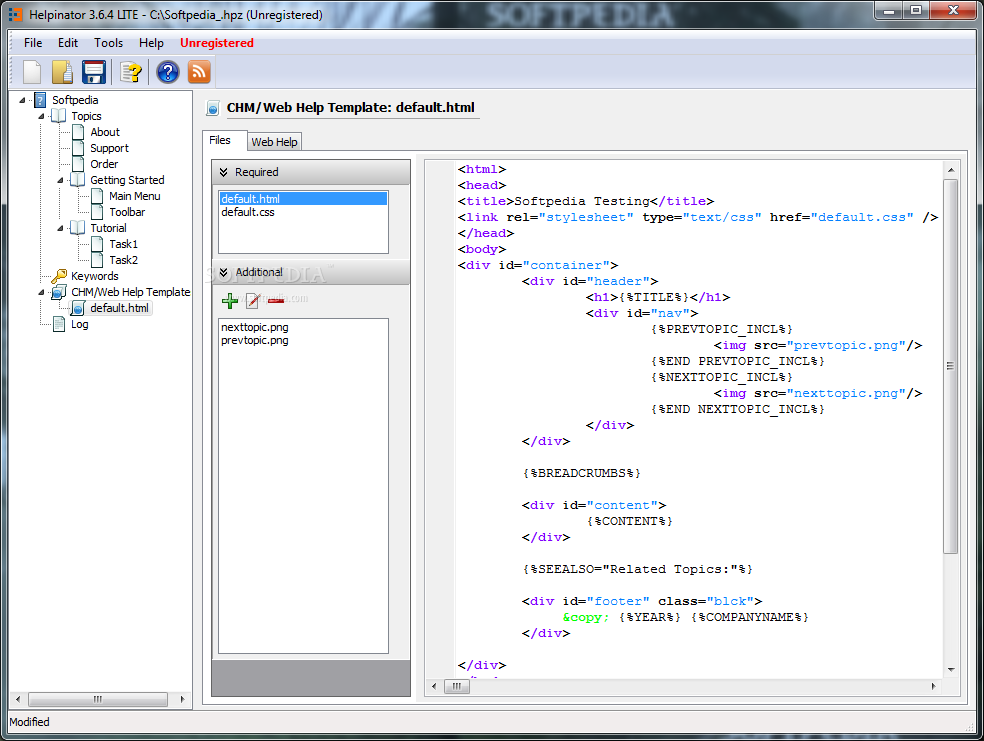
Task: Open a project with the yellow document icon
Action: tap(62, 72)
